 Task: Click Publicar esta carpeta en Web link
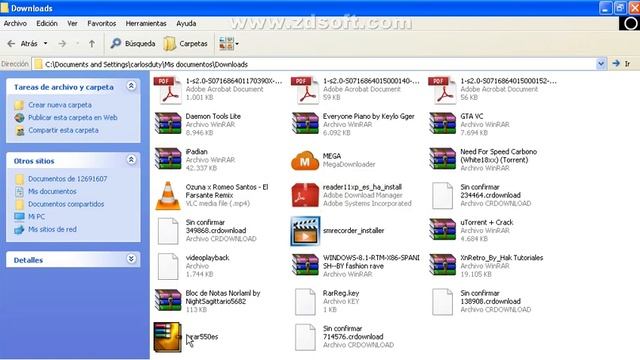(x=73, y=118)
